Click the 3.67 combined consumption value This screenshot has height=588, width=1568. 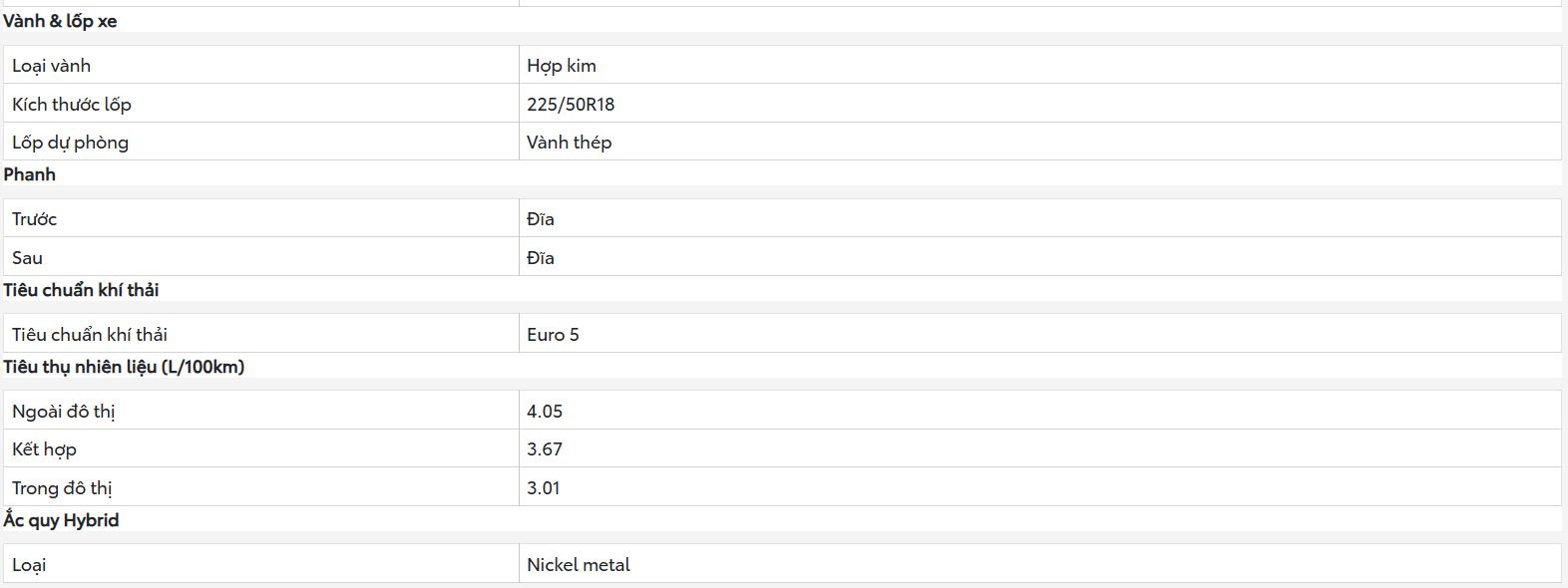(x=545, y=449)
